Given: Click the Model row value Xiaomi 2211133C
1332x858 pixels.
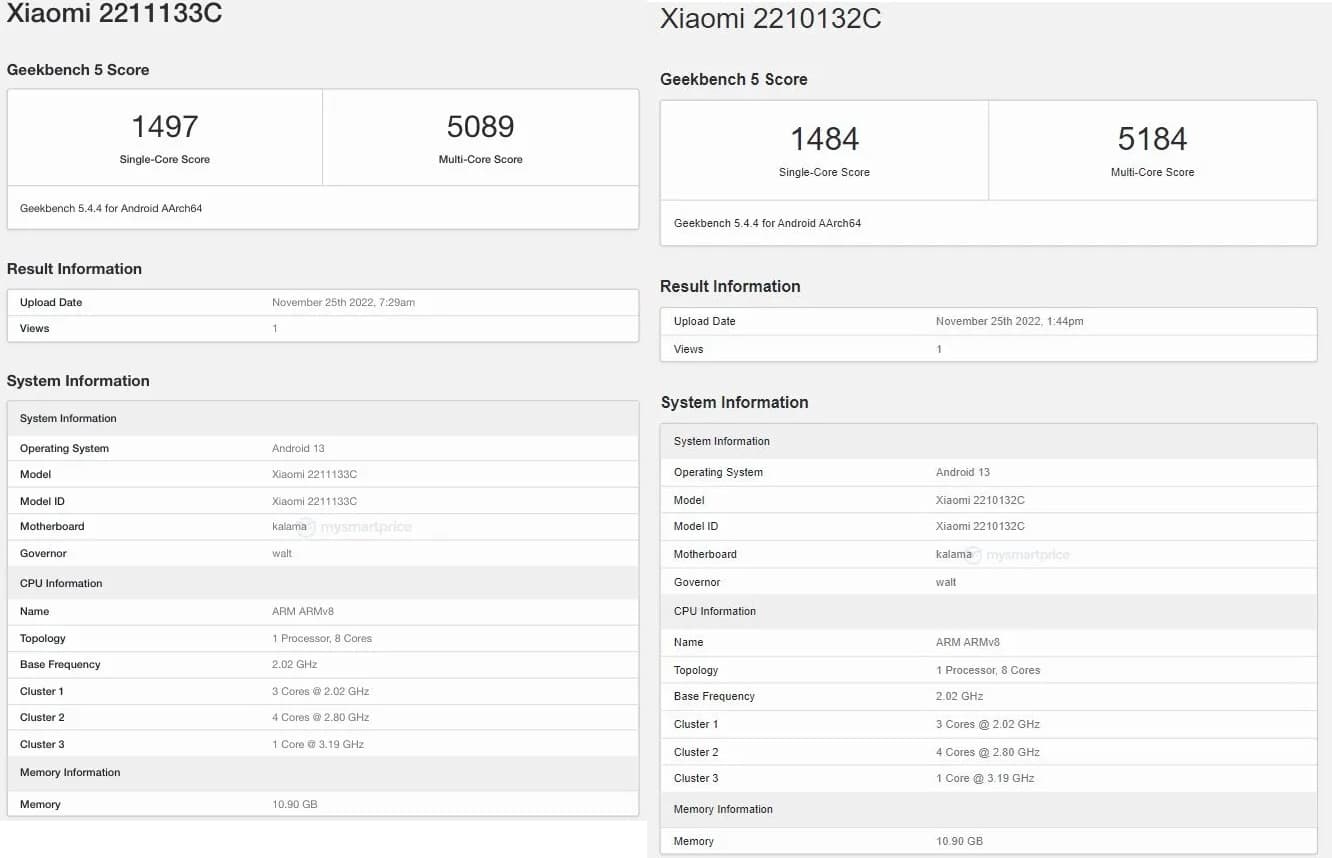Looking at the screenshot, I should (x=314, y=474).
